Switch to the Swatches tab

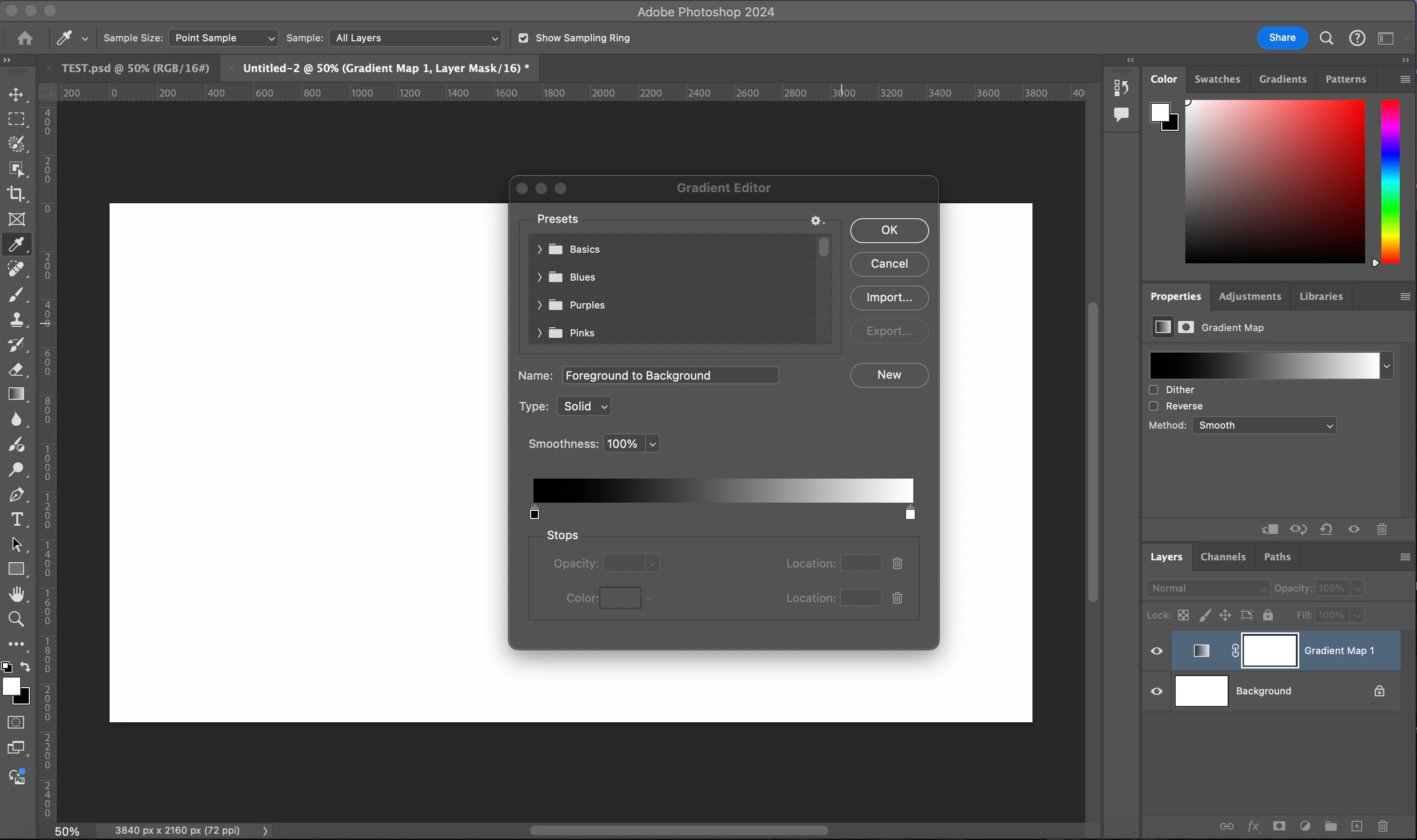(x=1217, y=79)
